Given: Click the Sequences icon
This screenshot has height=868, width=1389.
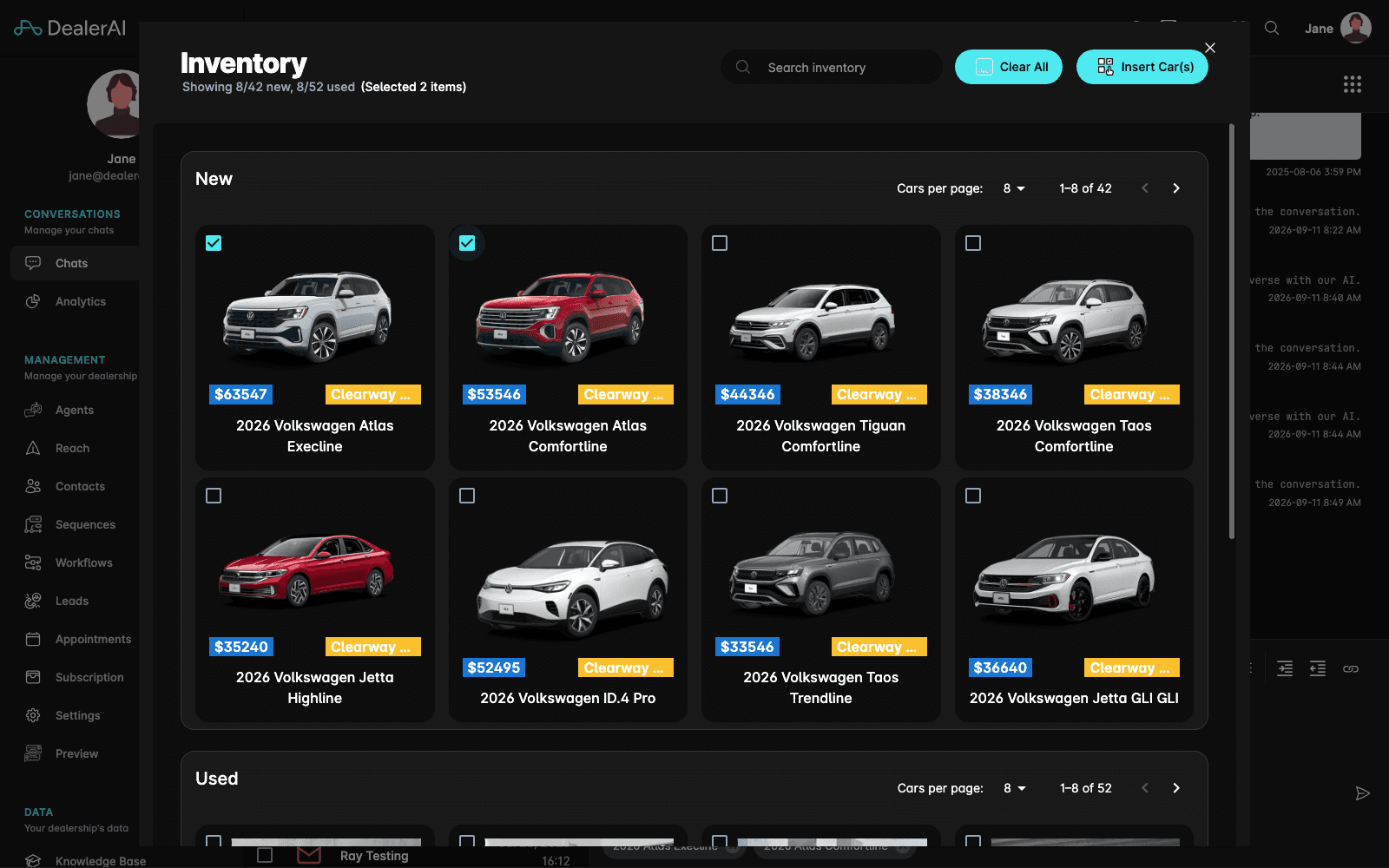Looking at the screenshot, I should click(33, 524).
